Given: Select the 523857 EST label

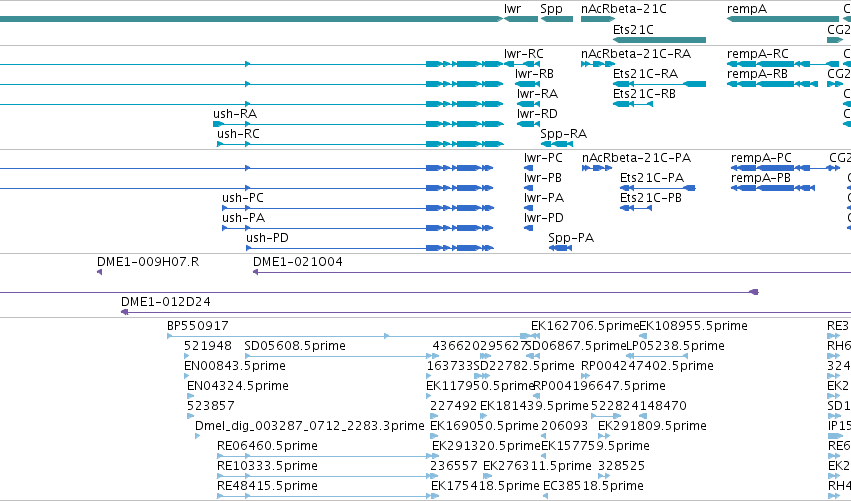Looking at the screenshot, I should click(211, 406).
